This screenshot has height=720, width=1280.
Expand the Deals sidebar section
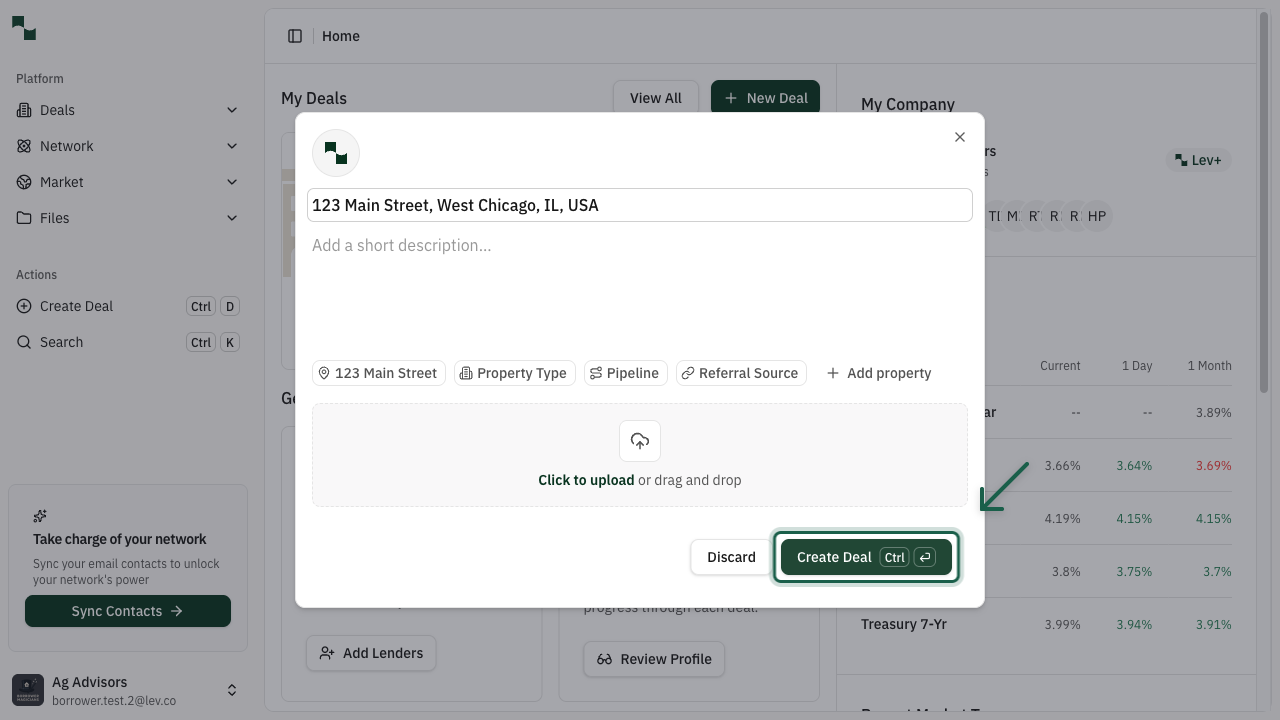coord(232,110)
